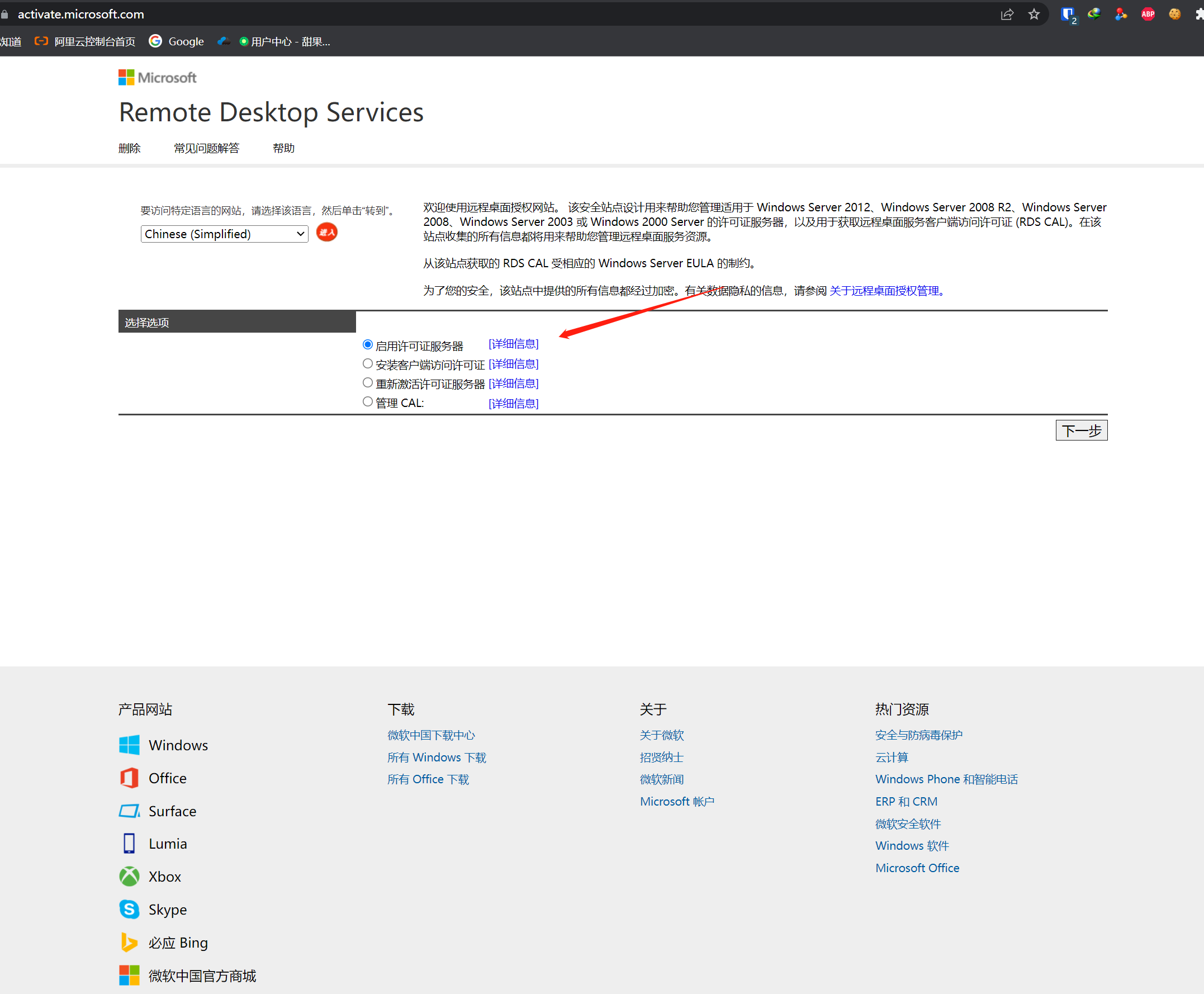The width and height of the screenshot is (1204, 994).
Task: Click the 微软中国官方商城 logo icon
Action: pos(129,975)
